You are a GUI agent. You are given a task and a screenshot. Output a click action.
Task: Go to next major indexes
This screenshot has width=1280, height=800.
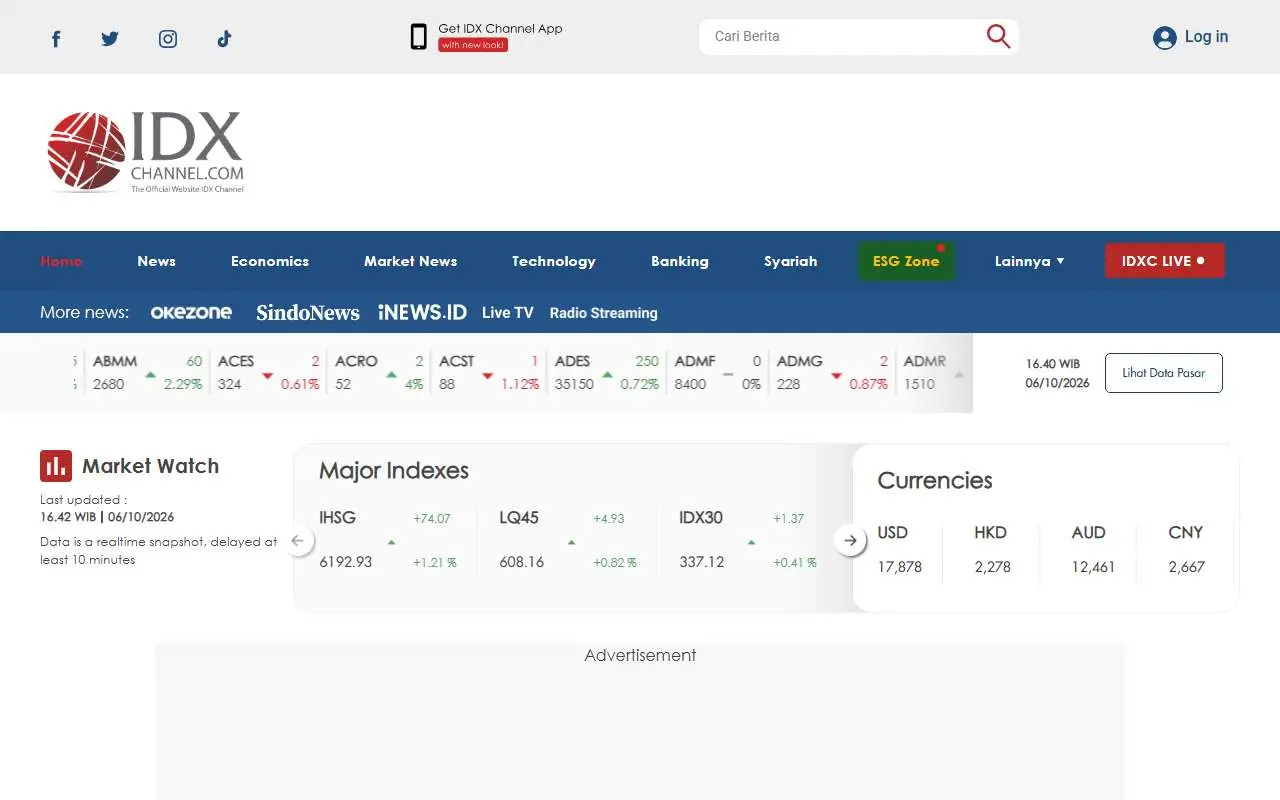click(850, 541)
